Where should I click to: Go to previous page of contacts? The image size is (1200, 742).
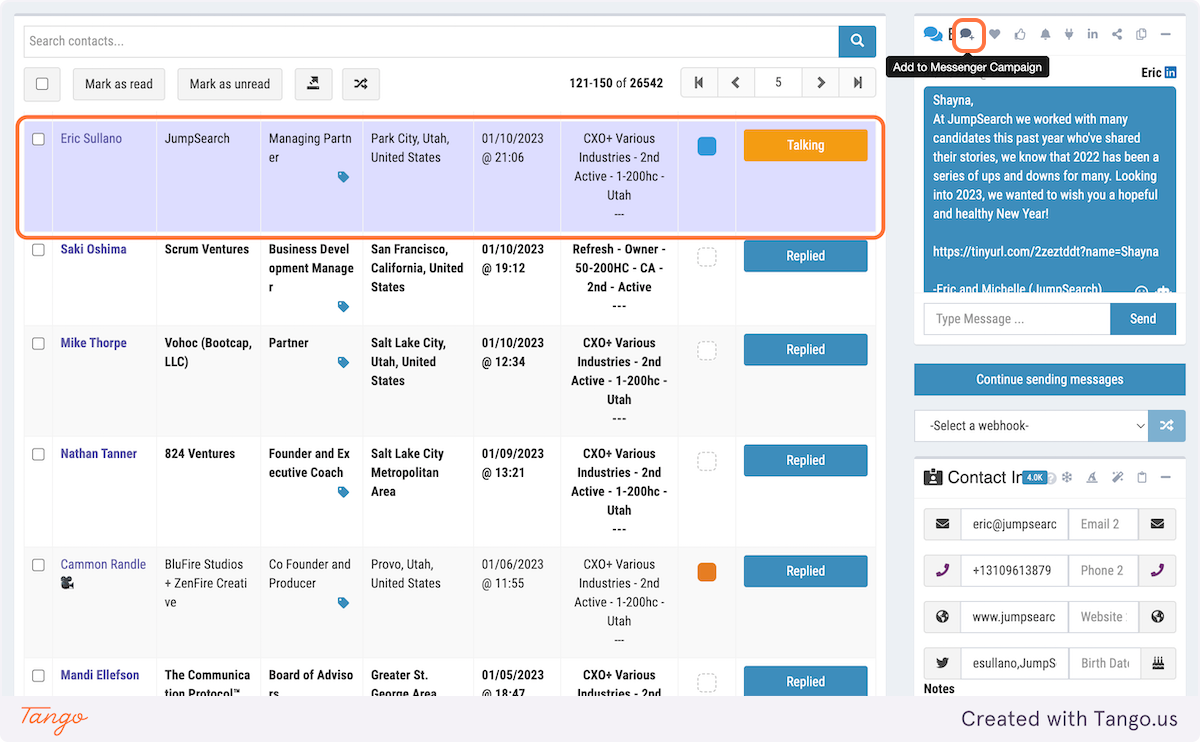point(736,83)
